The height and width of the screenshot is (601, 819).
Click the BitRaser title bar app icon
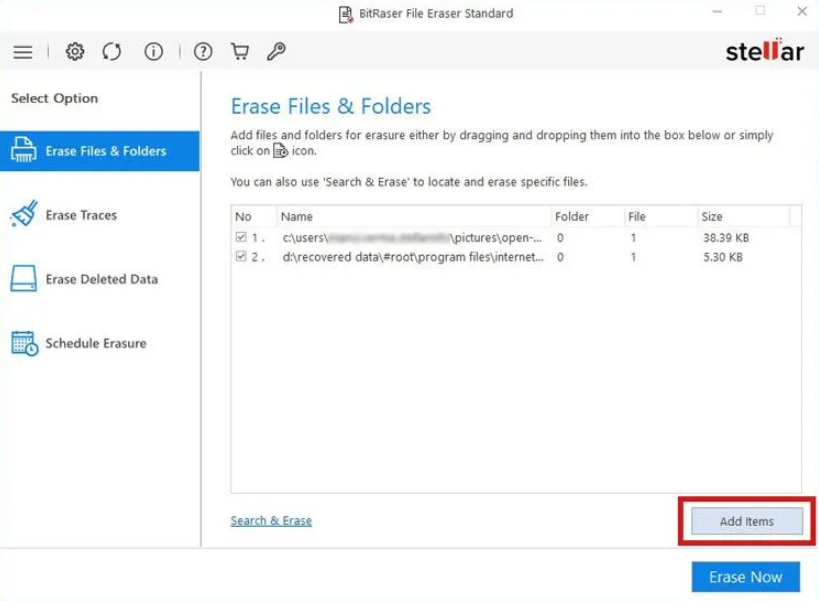pyautogui.click(x=345, y=14)
